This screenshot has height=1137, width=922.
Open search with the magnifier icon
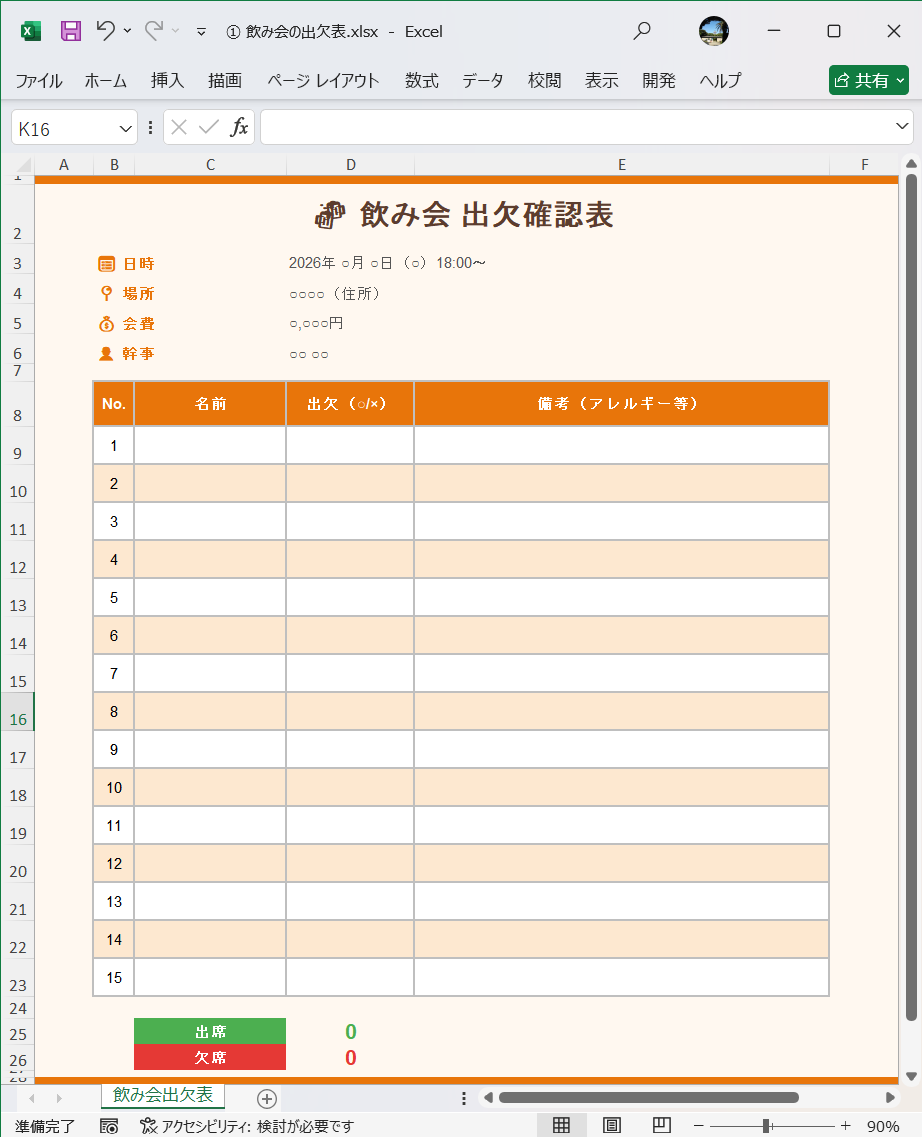642,30
